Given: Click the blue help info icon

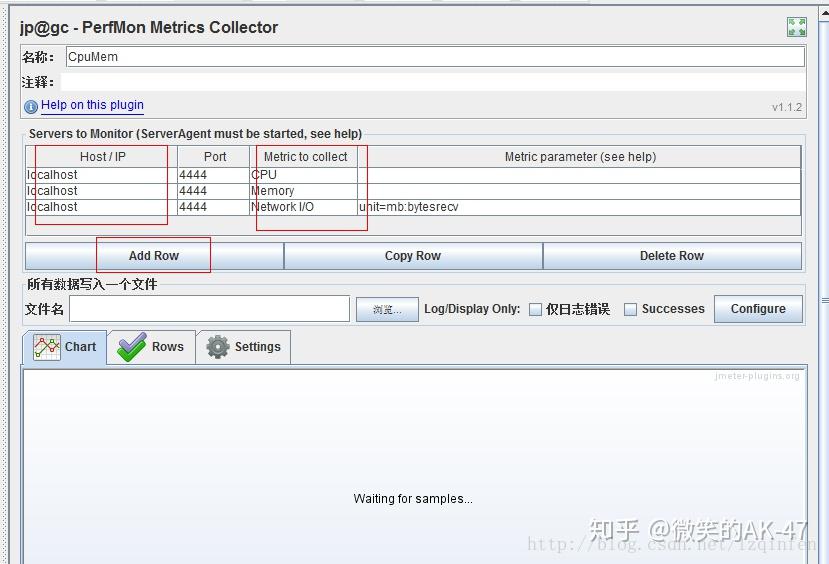Looking at the screenshot, I should [31, 107].
